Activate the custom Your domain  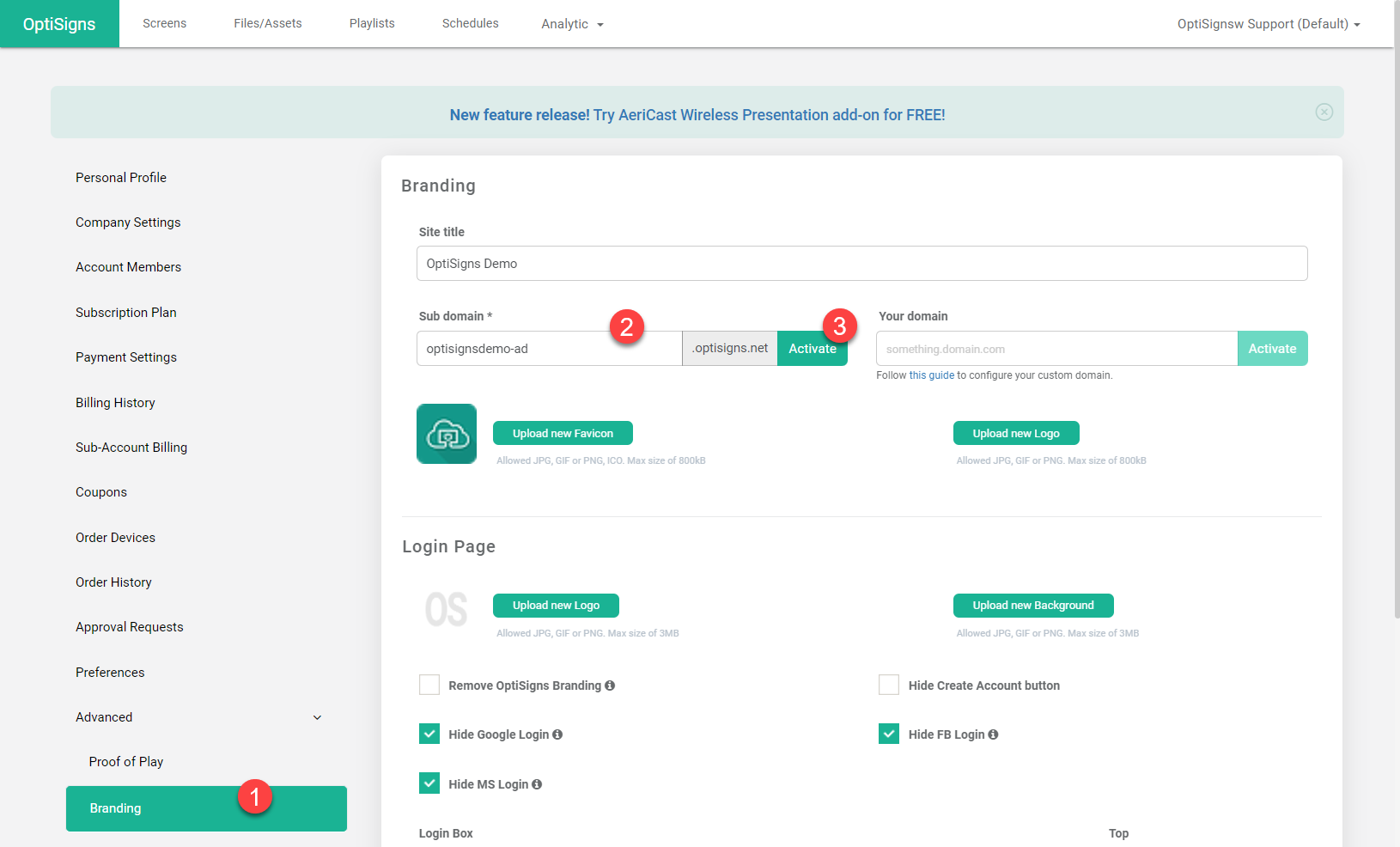click(x=1272, y=348)
